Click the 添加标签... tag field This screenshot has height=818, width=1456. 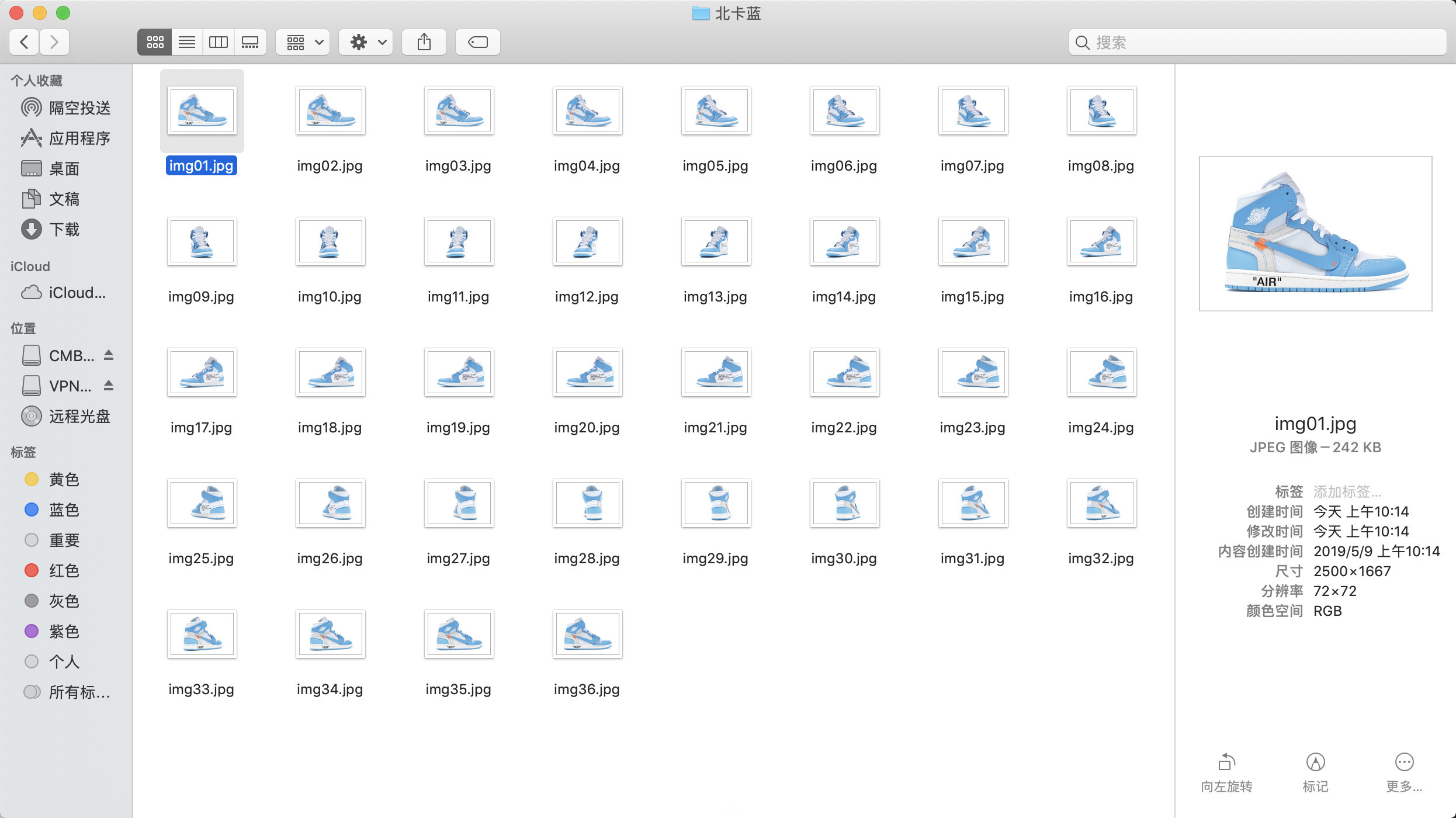pos(1347,491)
